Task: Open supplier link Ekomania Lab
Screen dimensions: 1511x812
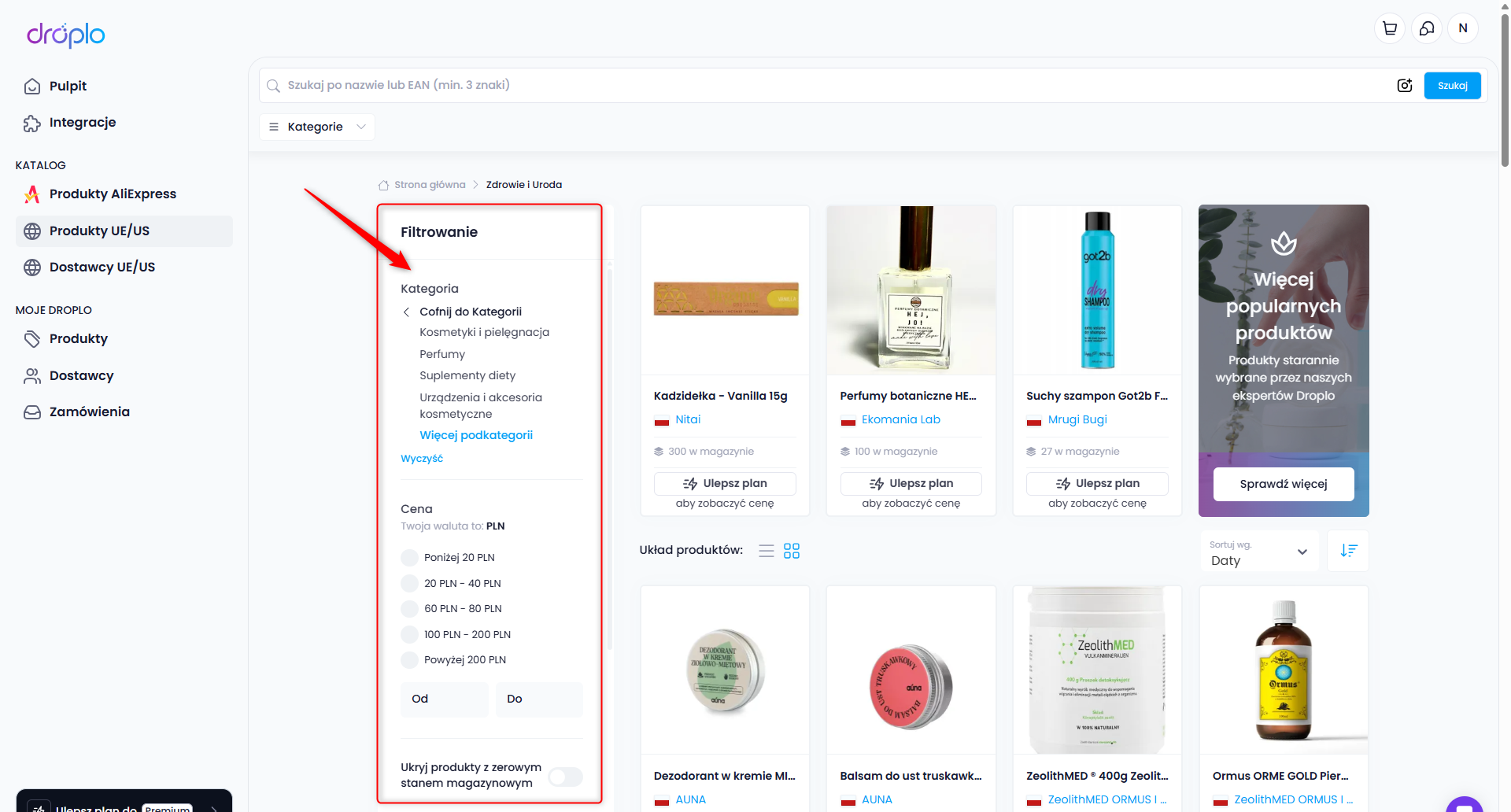Action: point(901,420)
